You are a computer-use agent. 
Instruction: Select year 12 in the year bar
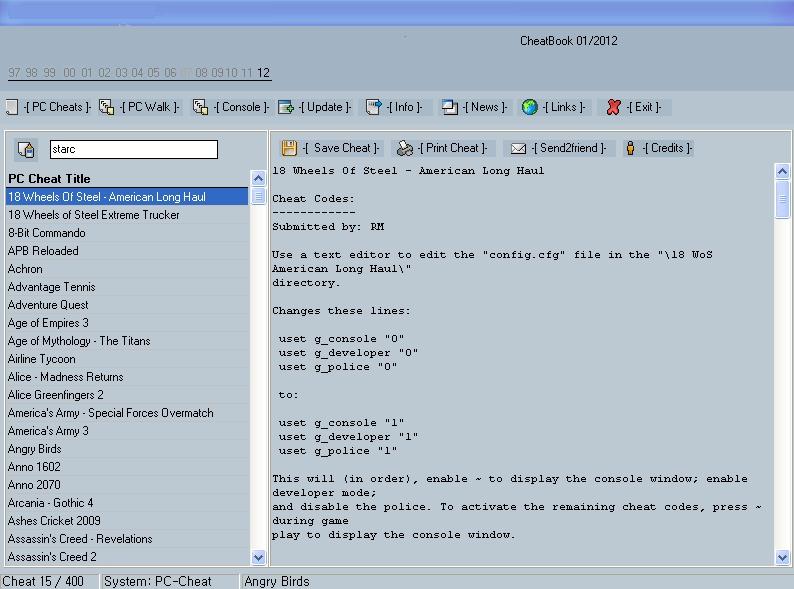point(263,73)
